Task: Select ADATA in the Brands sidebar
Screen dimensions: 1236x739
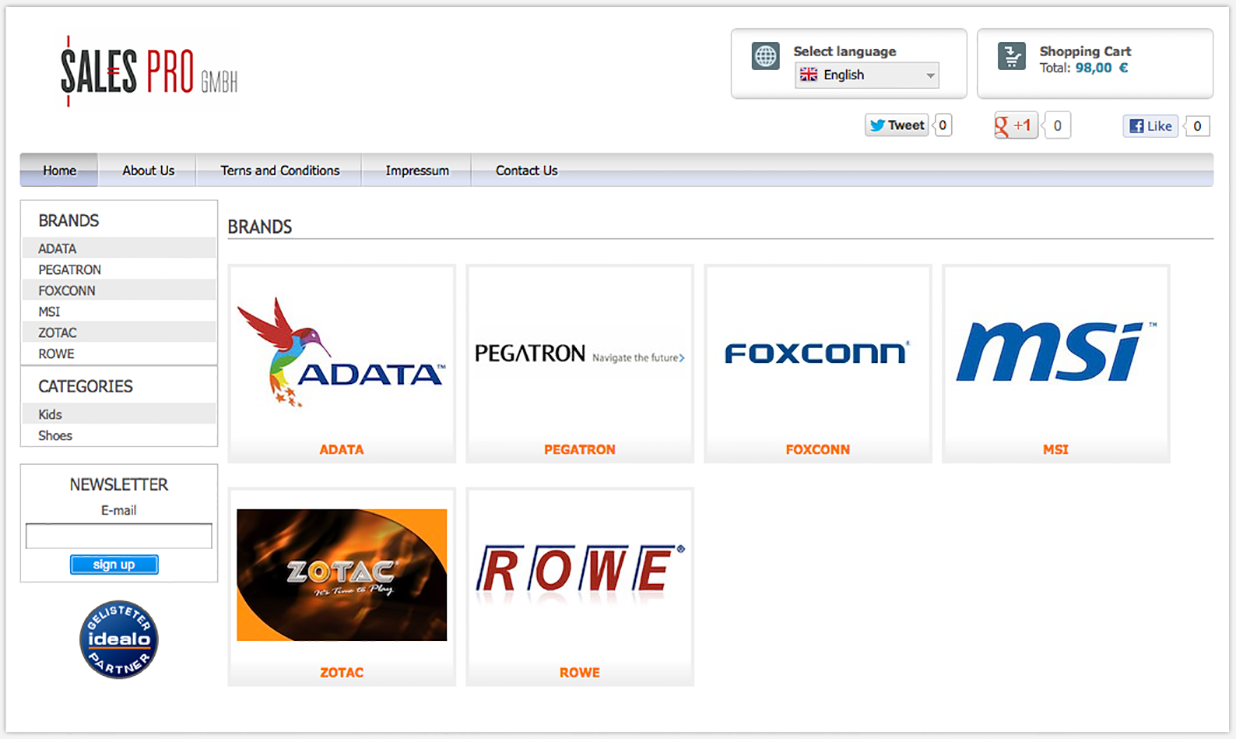Action: tap(119, 248)
